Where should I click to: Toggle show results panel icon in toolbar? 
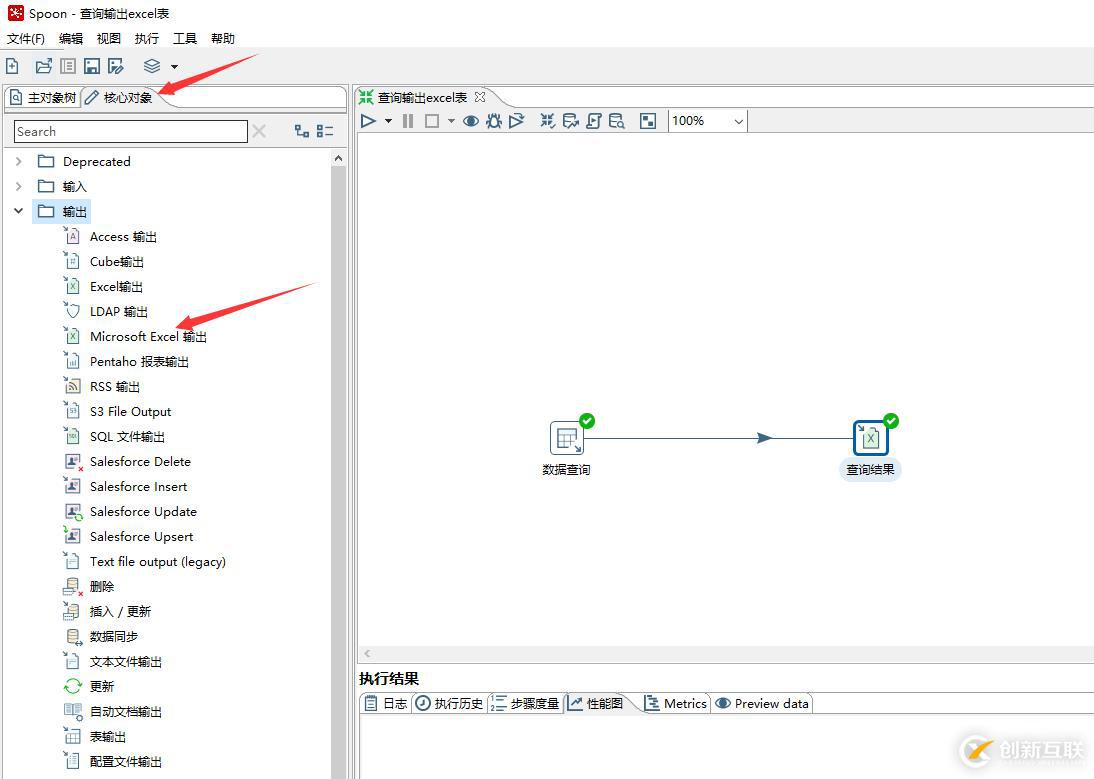[647, 121]
